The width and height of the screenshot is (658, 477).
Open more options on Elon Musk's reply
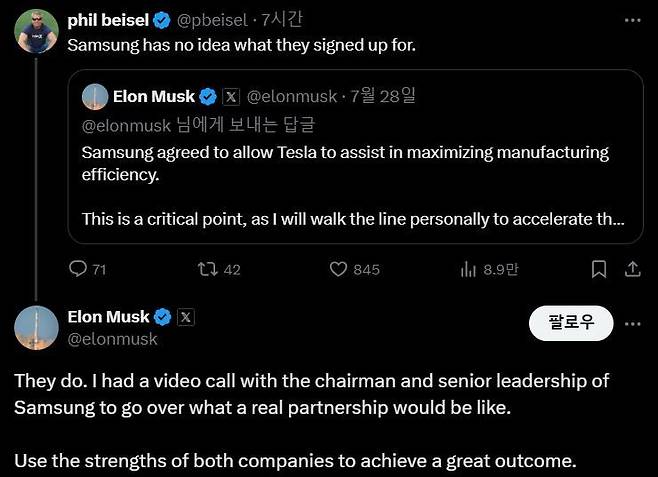click(632, 323)
